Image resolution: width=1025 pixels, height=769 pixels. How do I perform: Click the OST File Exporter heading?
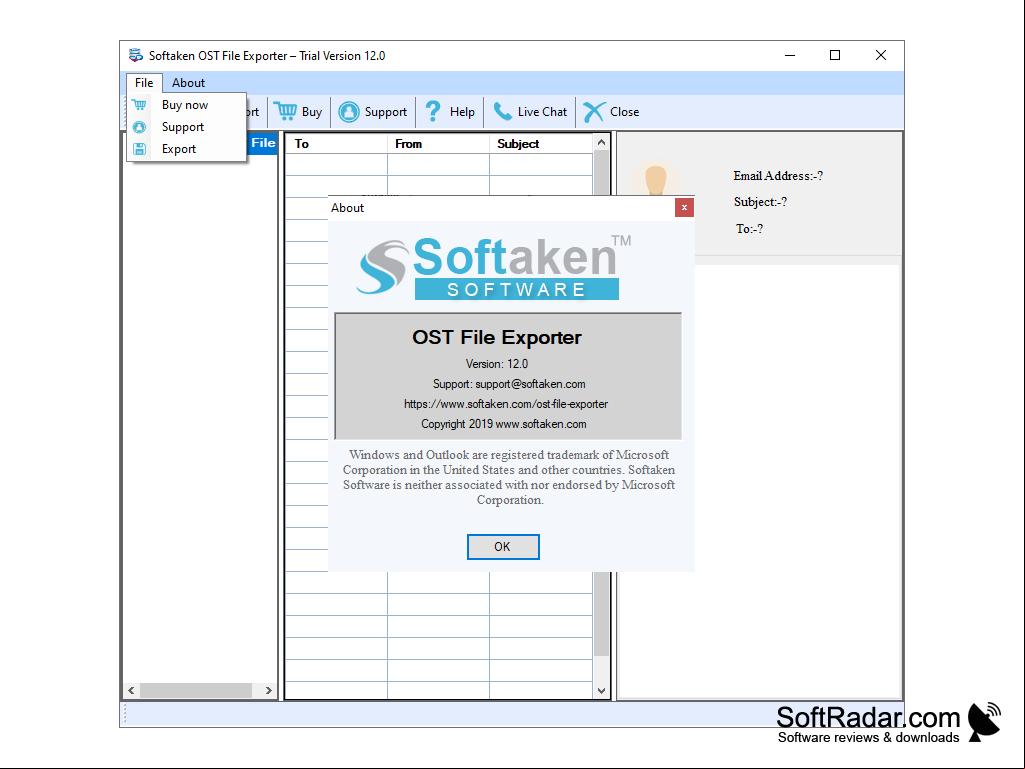point(497,337)
